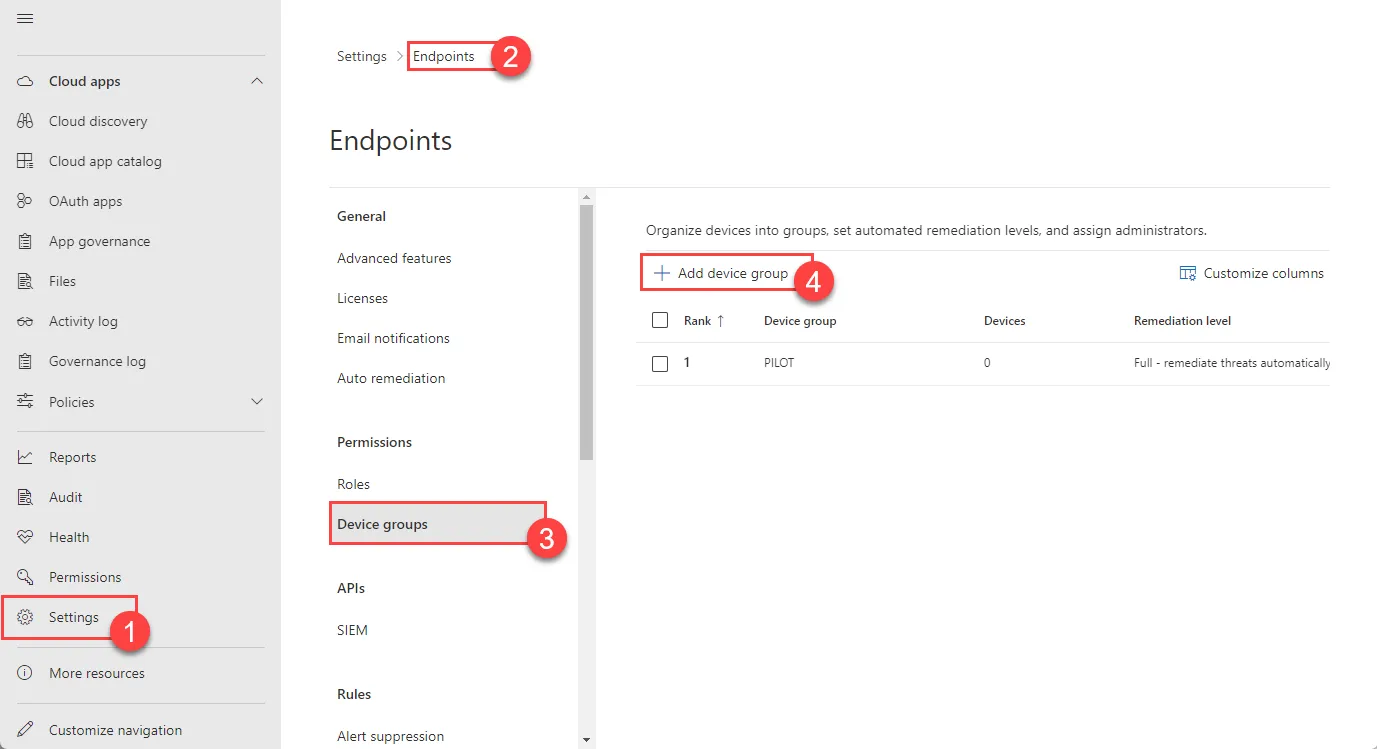Click the Full remediation level cell
This screenshot has width=1377, height=749.
(1232, 363)
